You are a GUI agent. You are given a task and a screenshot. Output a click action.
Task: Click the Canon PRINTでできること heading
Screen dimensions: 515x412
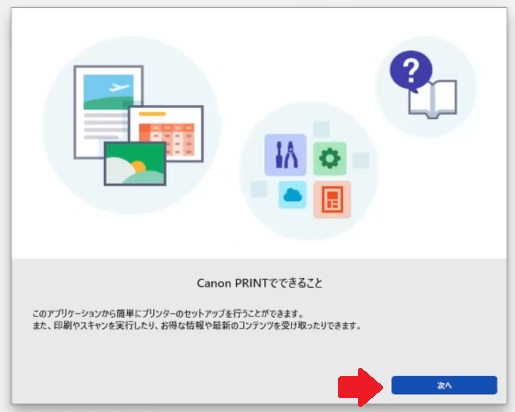click(x=260, y=283)
